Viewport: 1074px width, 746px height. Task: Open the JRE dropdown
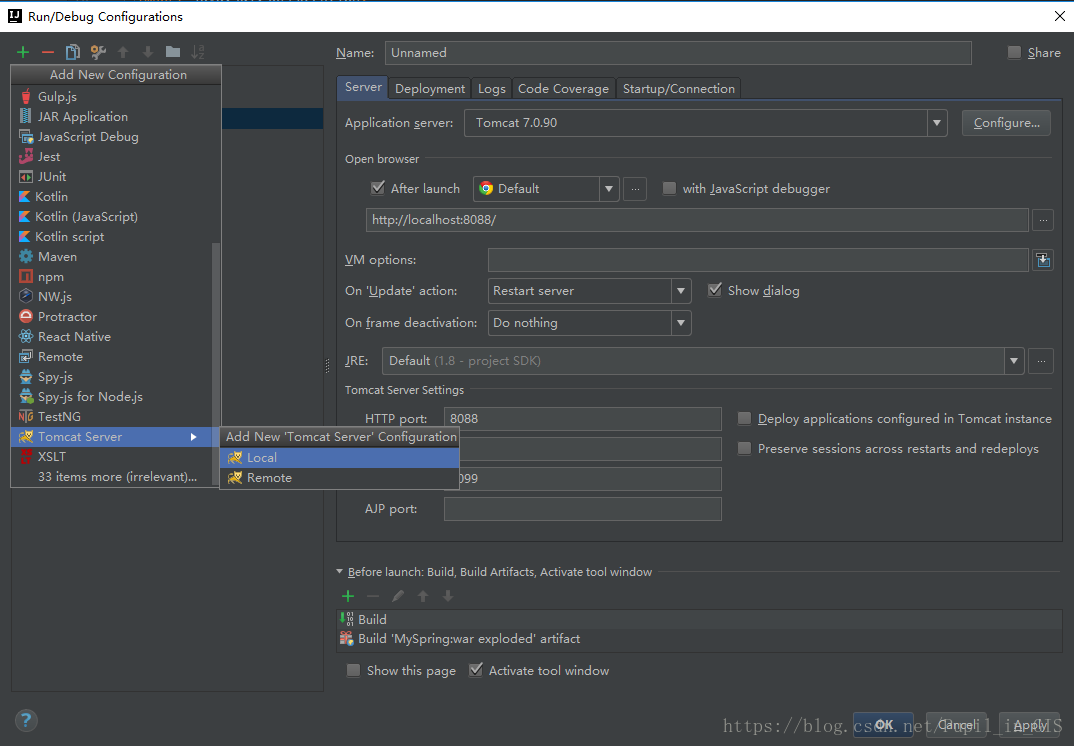[1014, 361]
